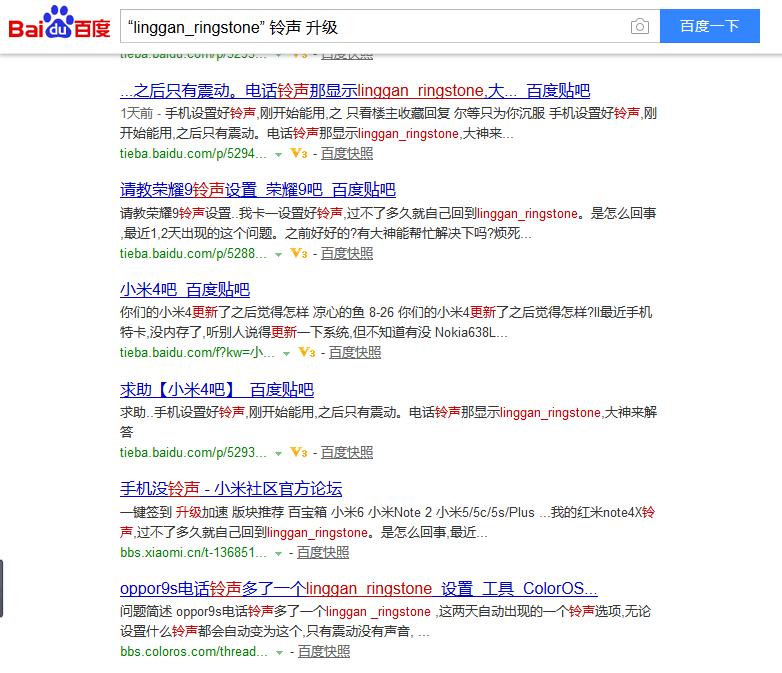Open camera image search icon
The height and width of the screenshot is (673, 782).
coord(639,26)
